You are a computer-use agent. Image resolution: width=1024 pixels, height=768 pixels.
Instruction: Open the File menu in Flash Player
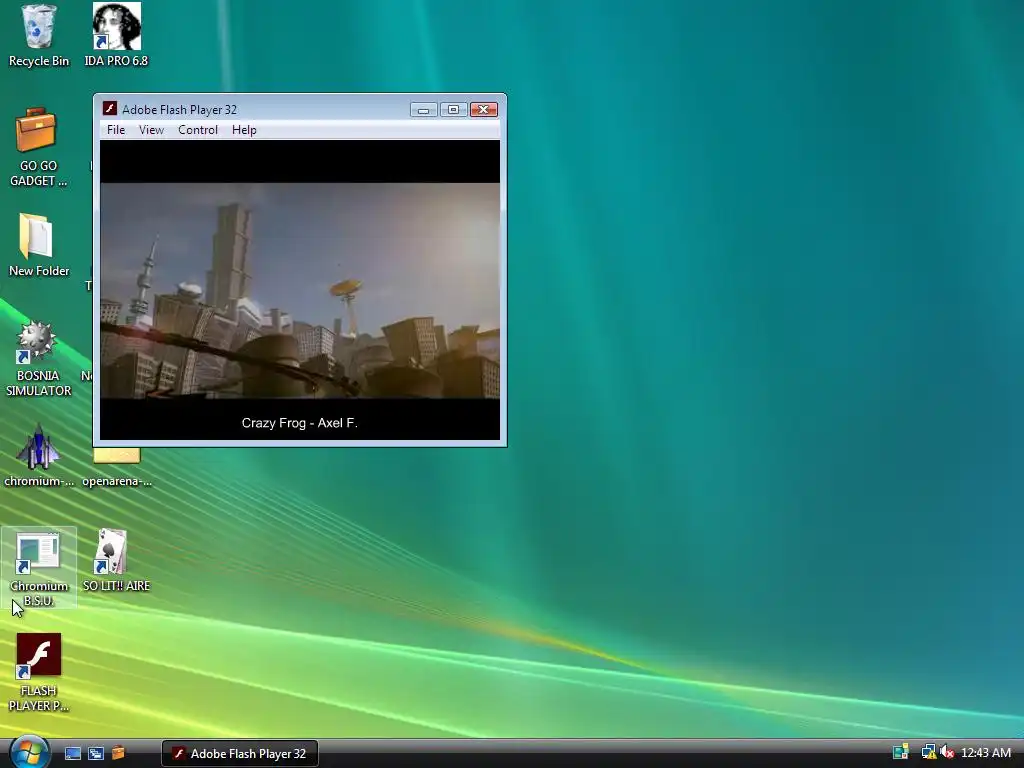click(116, 130)
